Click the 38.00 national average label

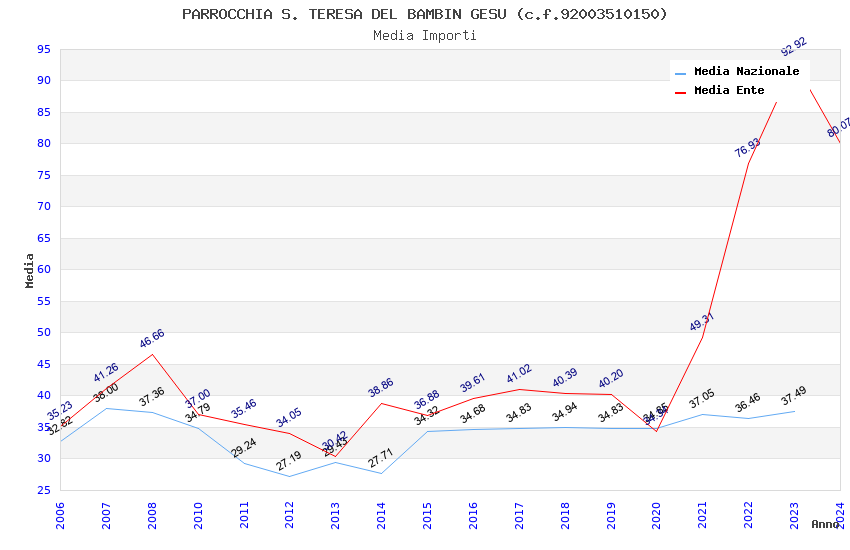click(106, 393)
